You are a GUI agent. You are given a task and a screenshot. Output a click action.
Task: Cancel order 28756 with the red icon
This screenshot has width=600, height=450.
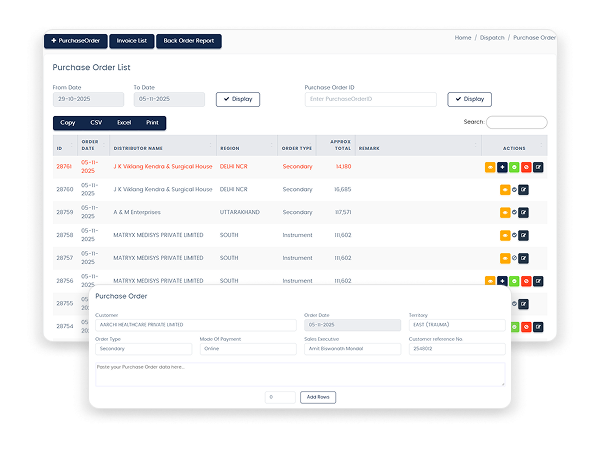[526, 281]
